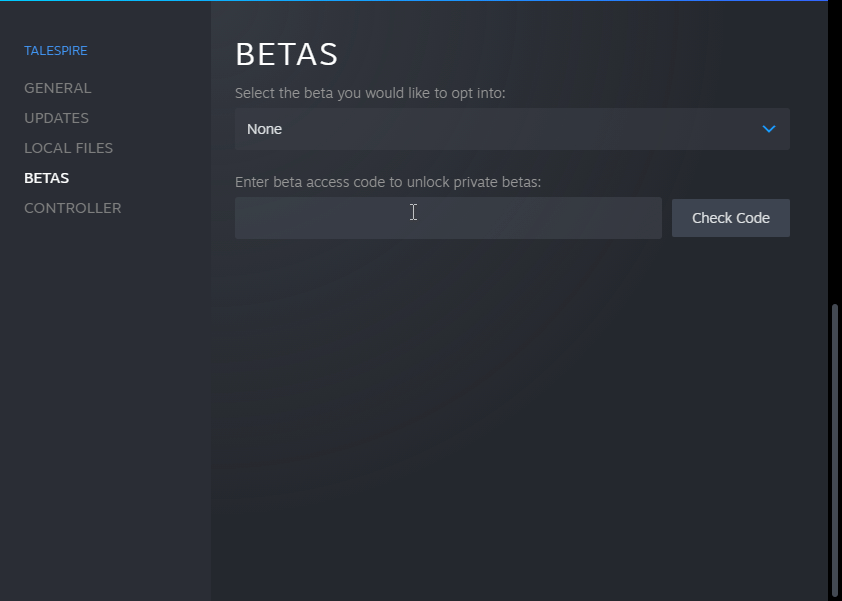Click the BETAS page heading
Viewport: 842px width, 601px height.
click(x=286, y=54)
